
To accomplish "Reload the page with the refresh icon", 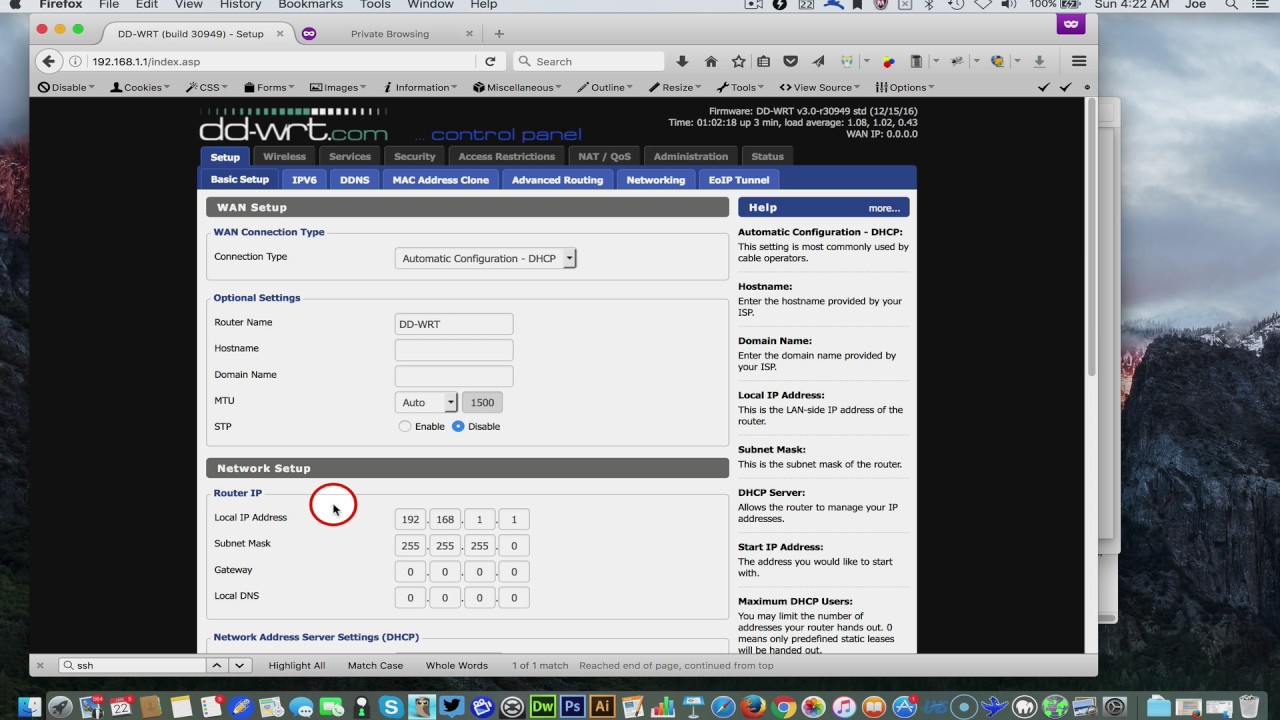I will pyautogui.click(x=490, y=61).
